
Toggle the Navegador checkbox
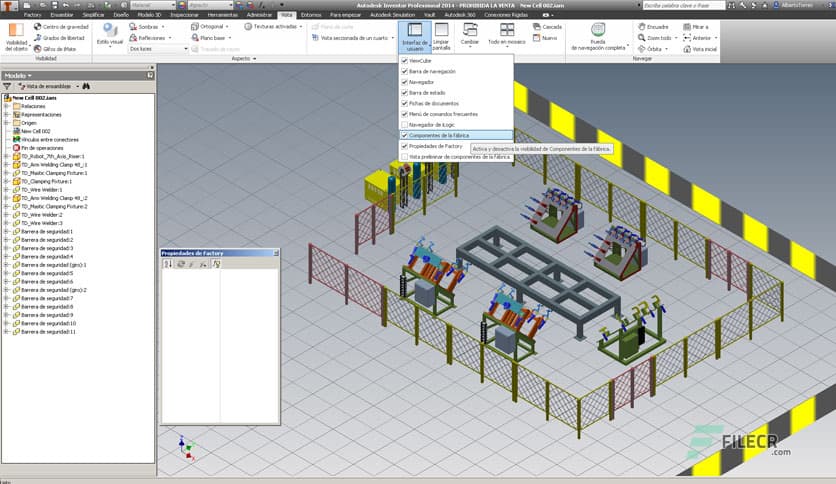405,82
